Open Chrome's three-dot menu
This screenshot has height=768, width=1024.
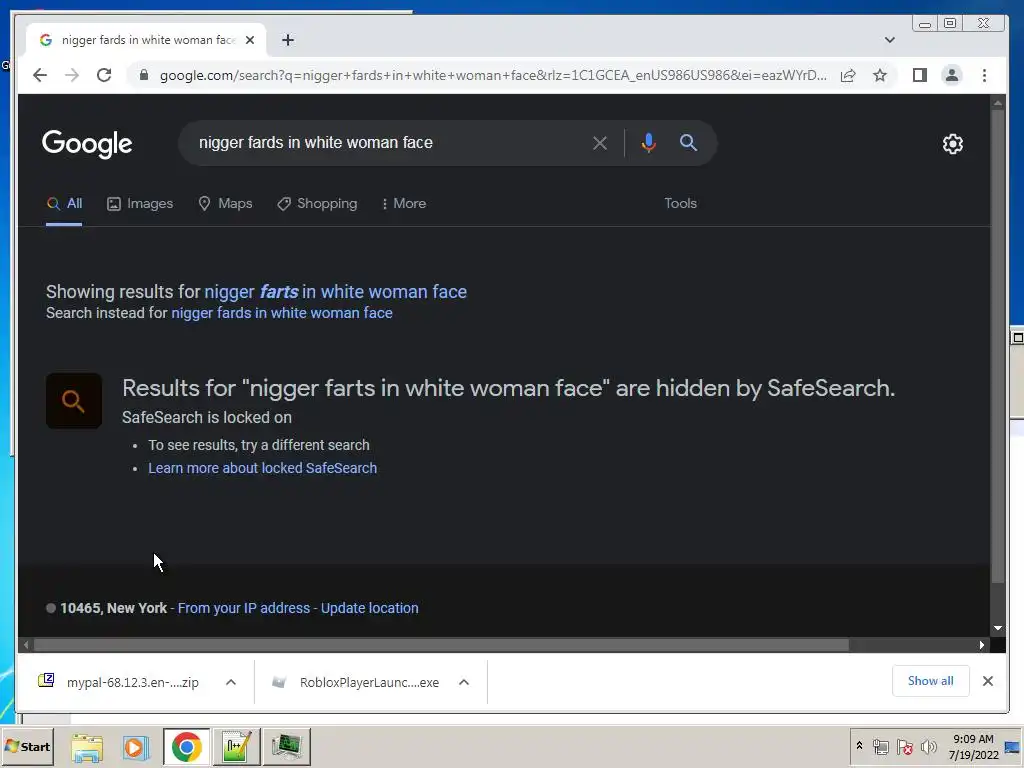(x=984, y=75)
